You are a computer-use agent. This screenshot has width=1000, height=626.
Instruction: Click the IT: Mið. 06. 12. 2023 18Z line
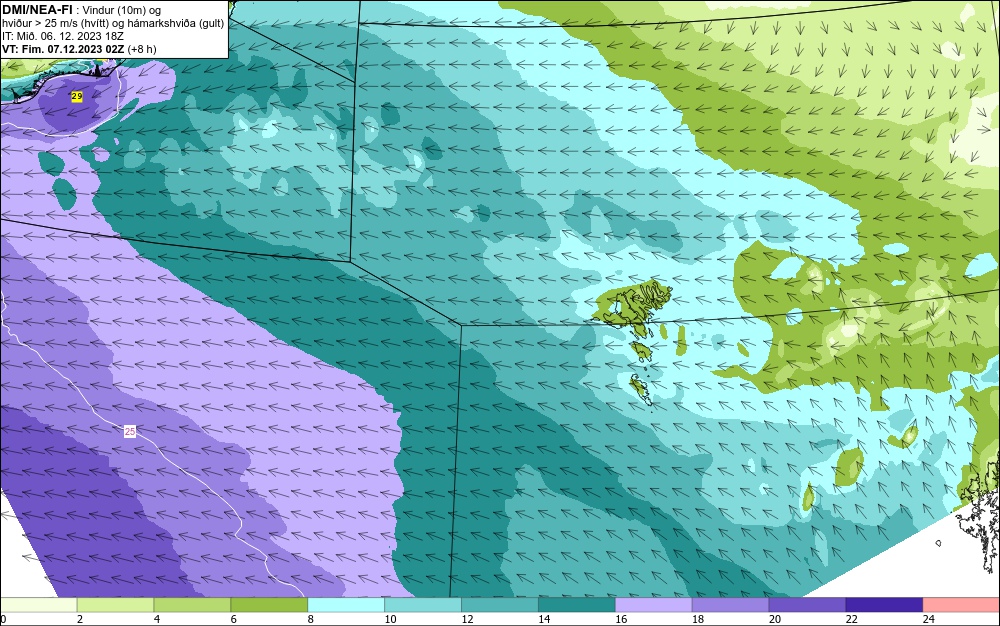[x=62, y=36]
